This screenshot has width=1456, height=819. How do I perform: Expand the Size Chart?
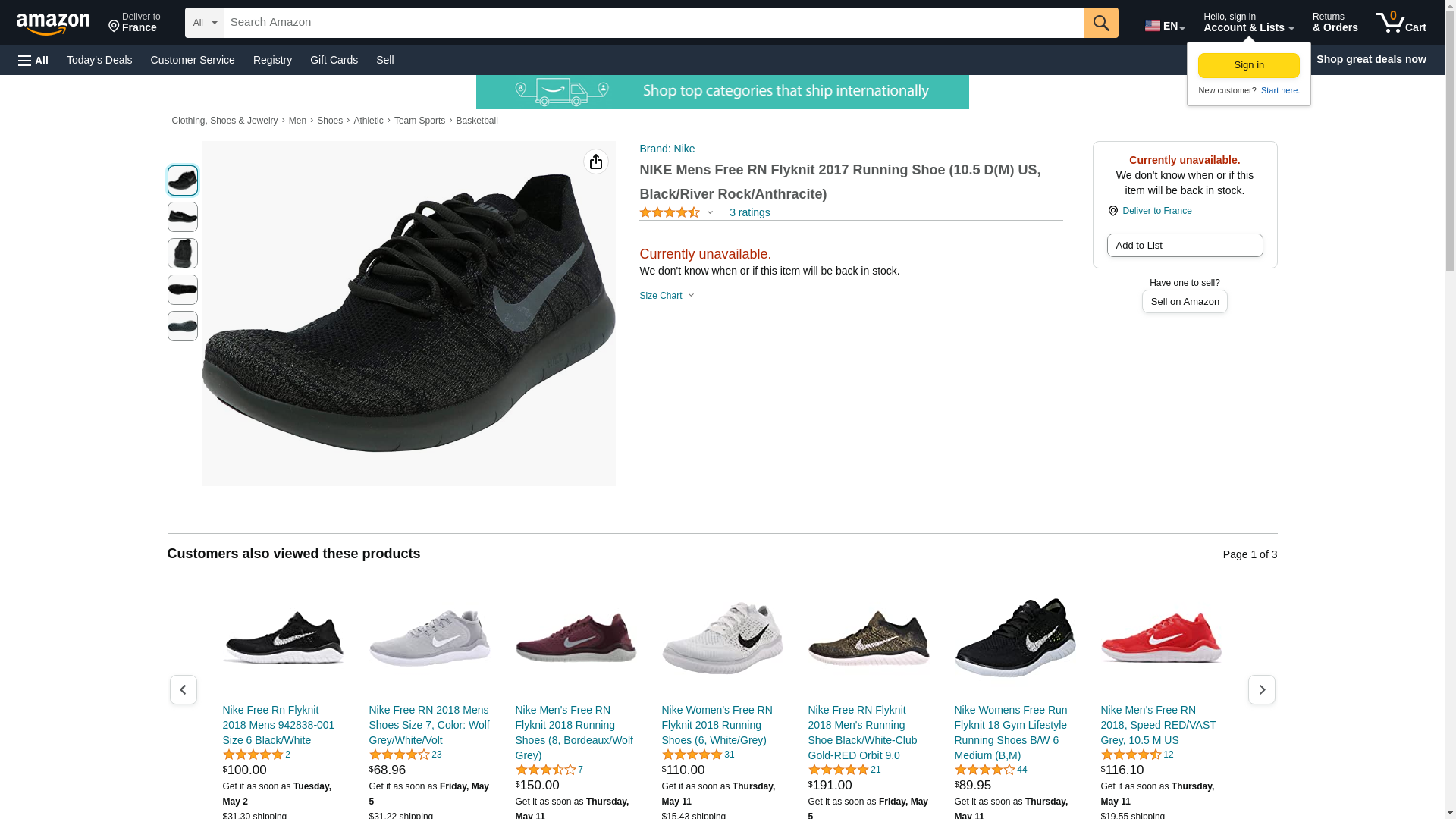pos(666,296)
